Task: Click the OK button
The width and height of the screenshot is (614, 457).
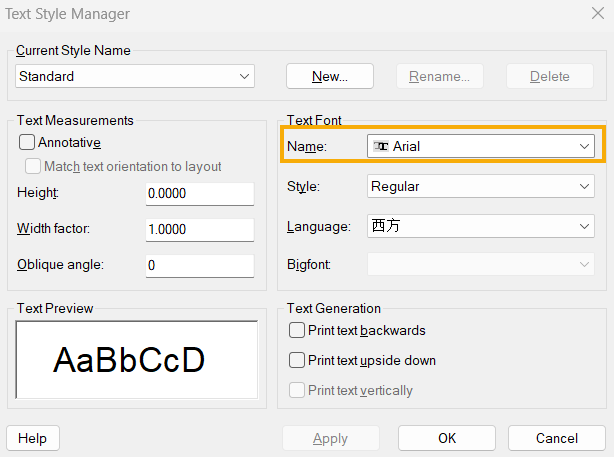Action: [x=447, y=438]
